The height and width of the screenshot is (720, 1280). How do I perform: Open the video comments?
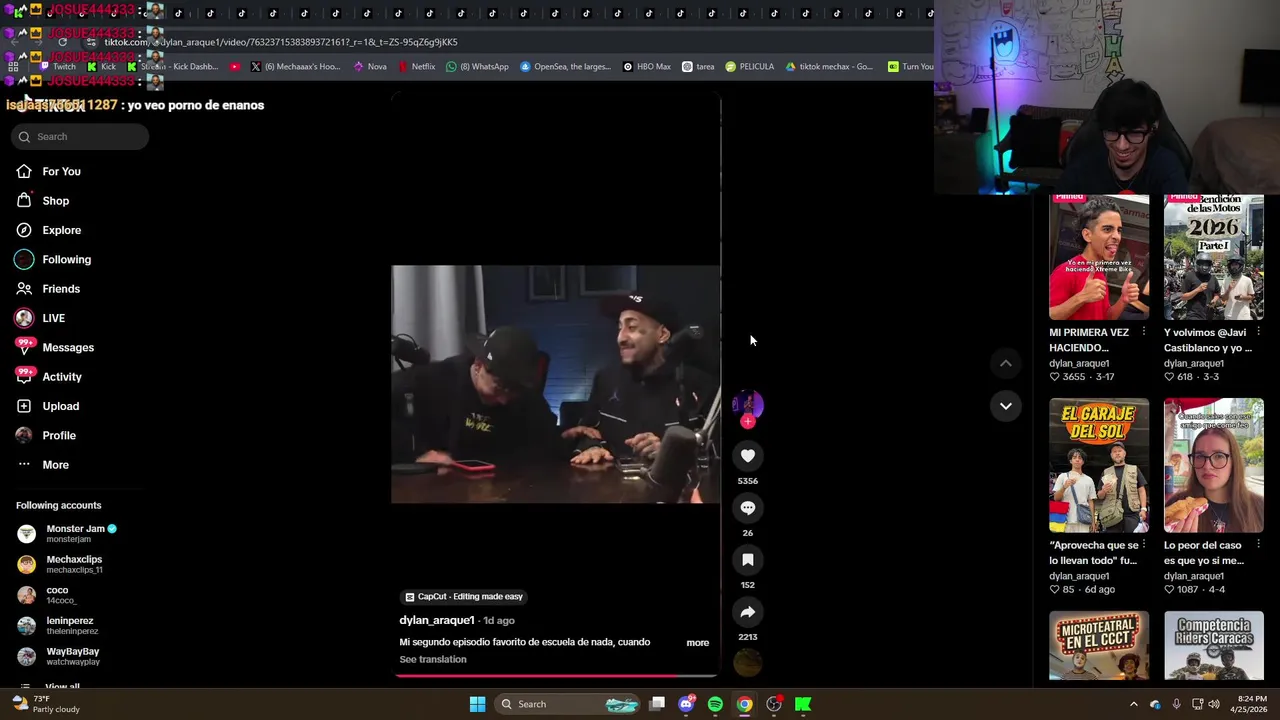pos(747,508)
